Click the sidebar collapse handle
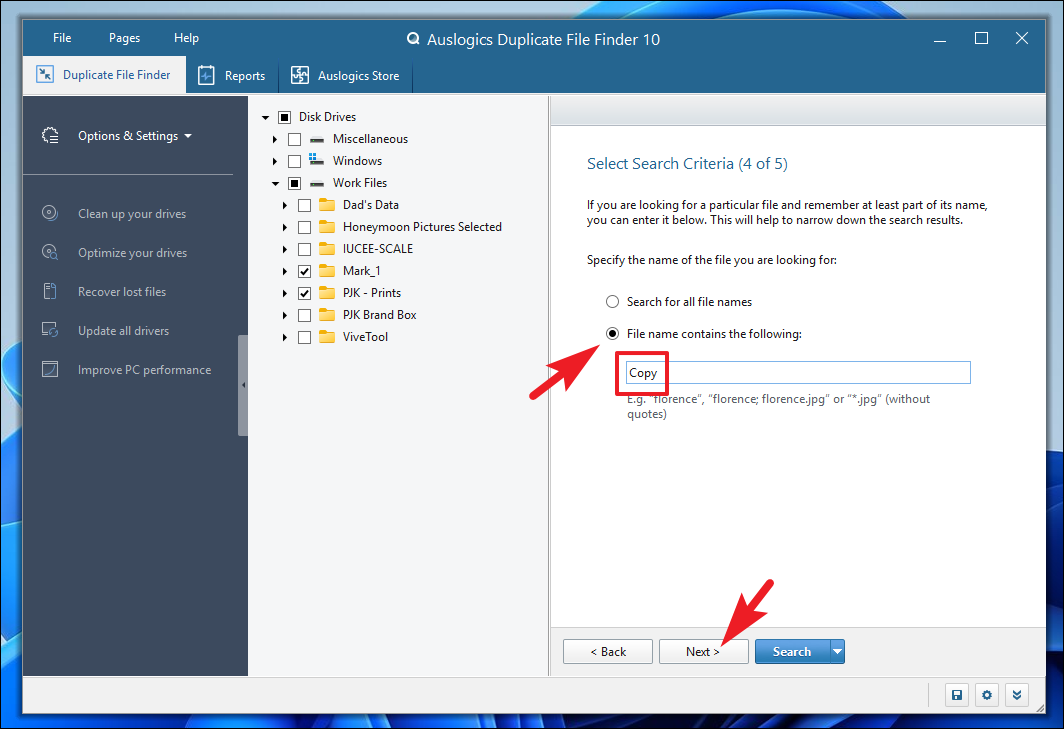1064x729 pixels. [x=243, y=385]
